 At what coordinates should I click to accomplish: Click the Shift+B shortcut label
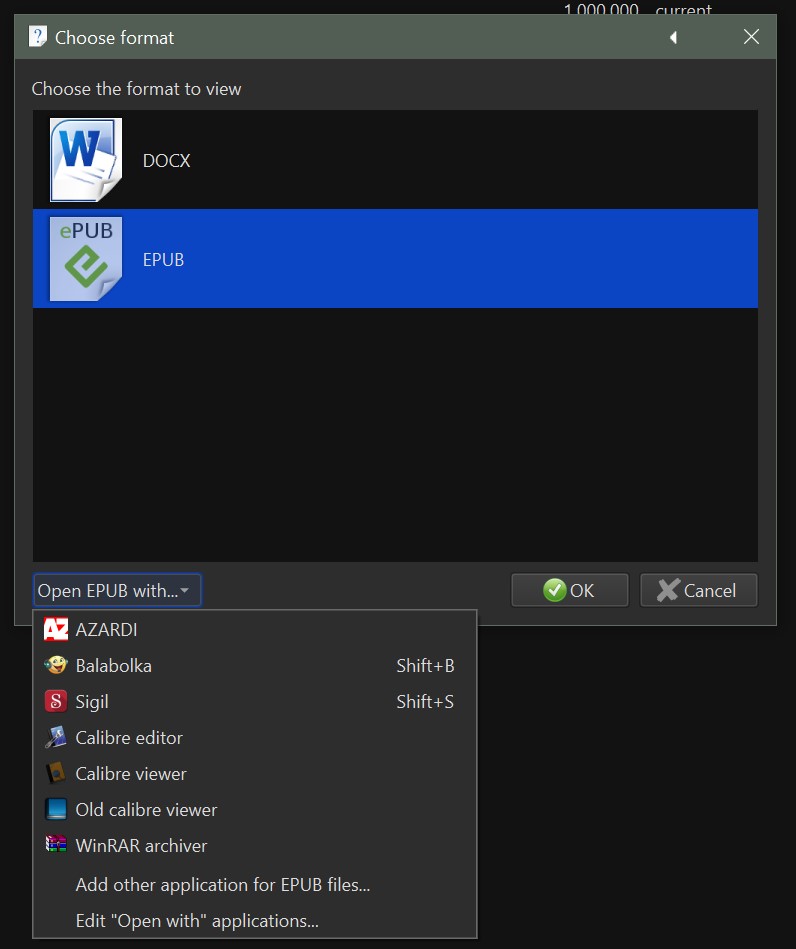point(425,666)
